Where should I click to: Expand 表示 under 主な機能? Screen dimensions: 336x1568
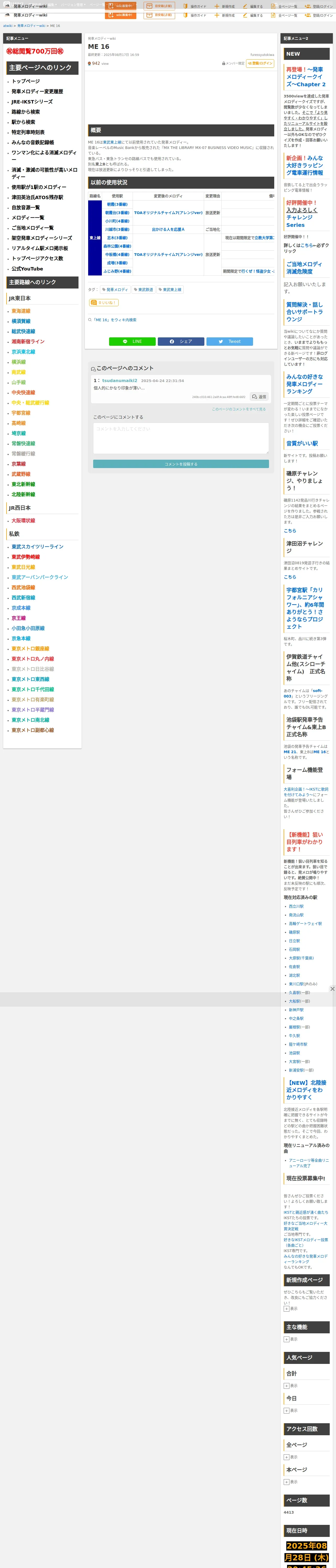click(x=287, y=1339)
